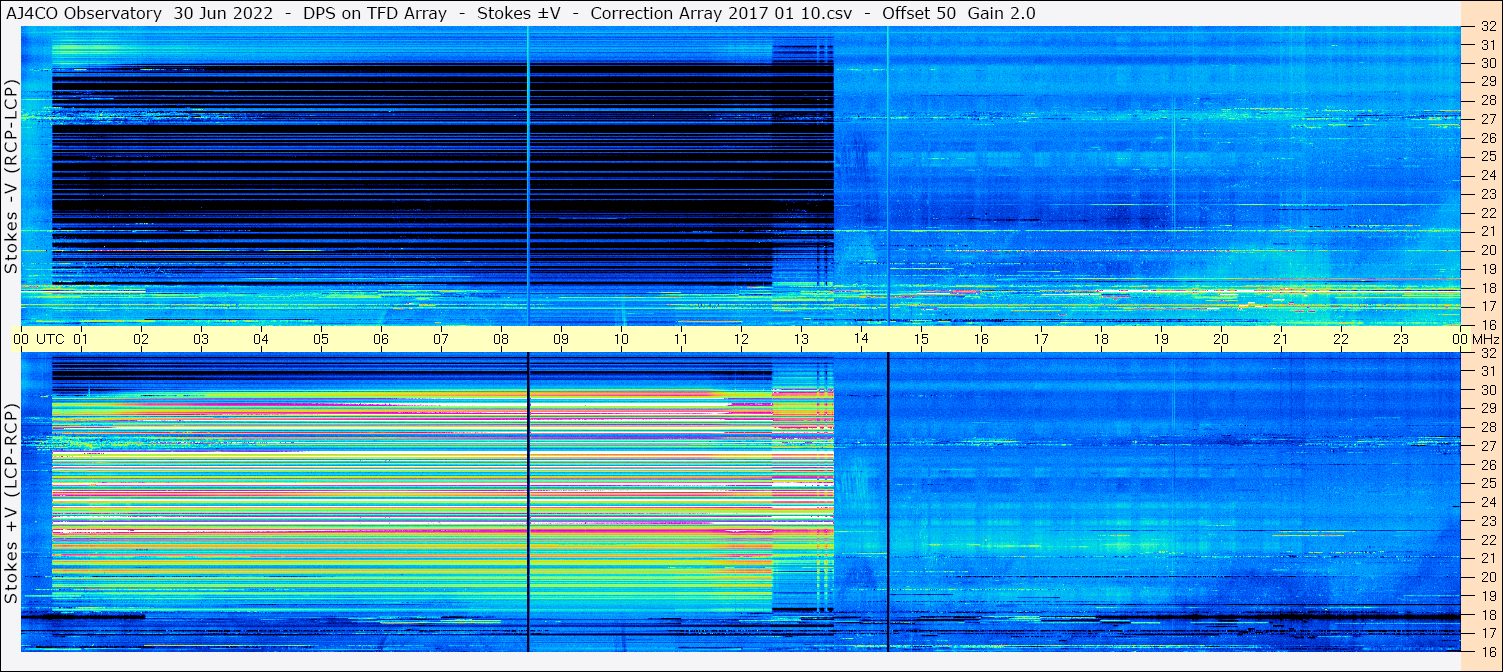The width and height of the screenshot is (1503, 672).
Task: Click the 'Gain 2.0' value in the header
Action: point(1002,13)
